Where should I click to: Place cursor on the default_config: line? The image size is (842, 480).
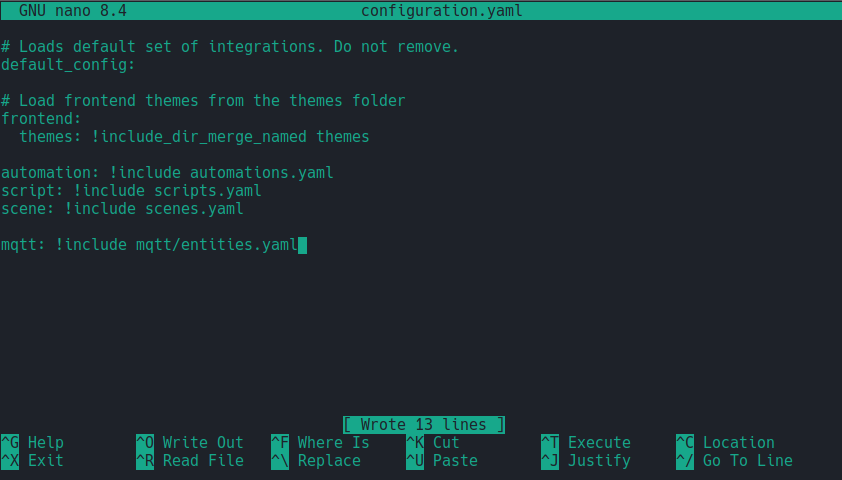pyautogui.click(x=68, y=65)
